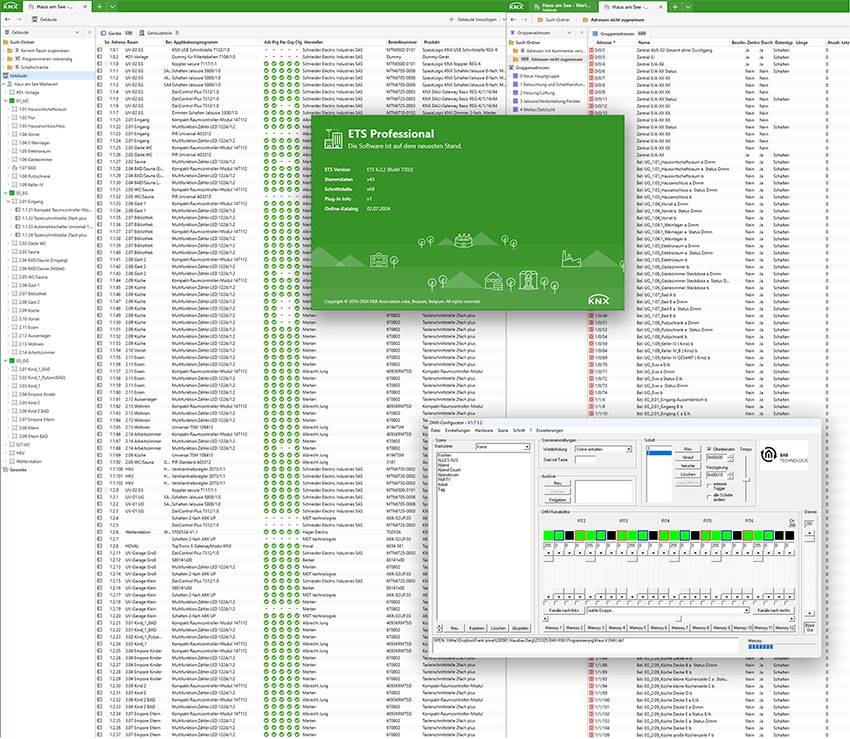This screenshot has width=850, height=739.
Task: Click the Tempo vertical slider
Action: 746,479
